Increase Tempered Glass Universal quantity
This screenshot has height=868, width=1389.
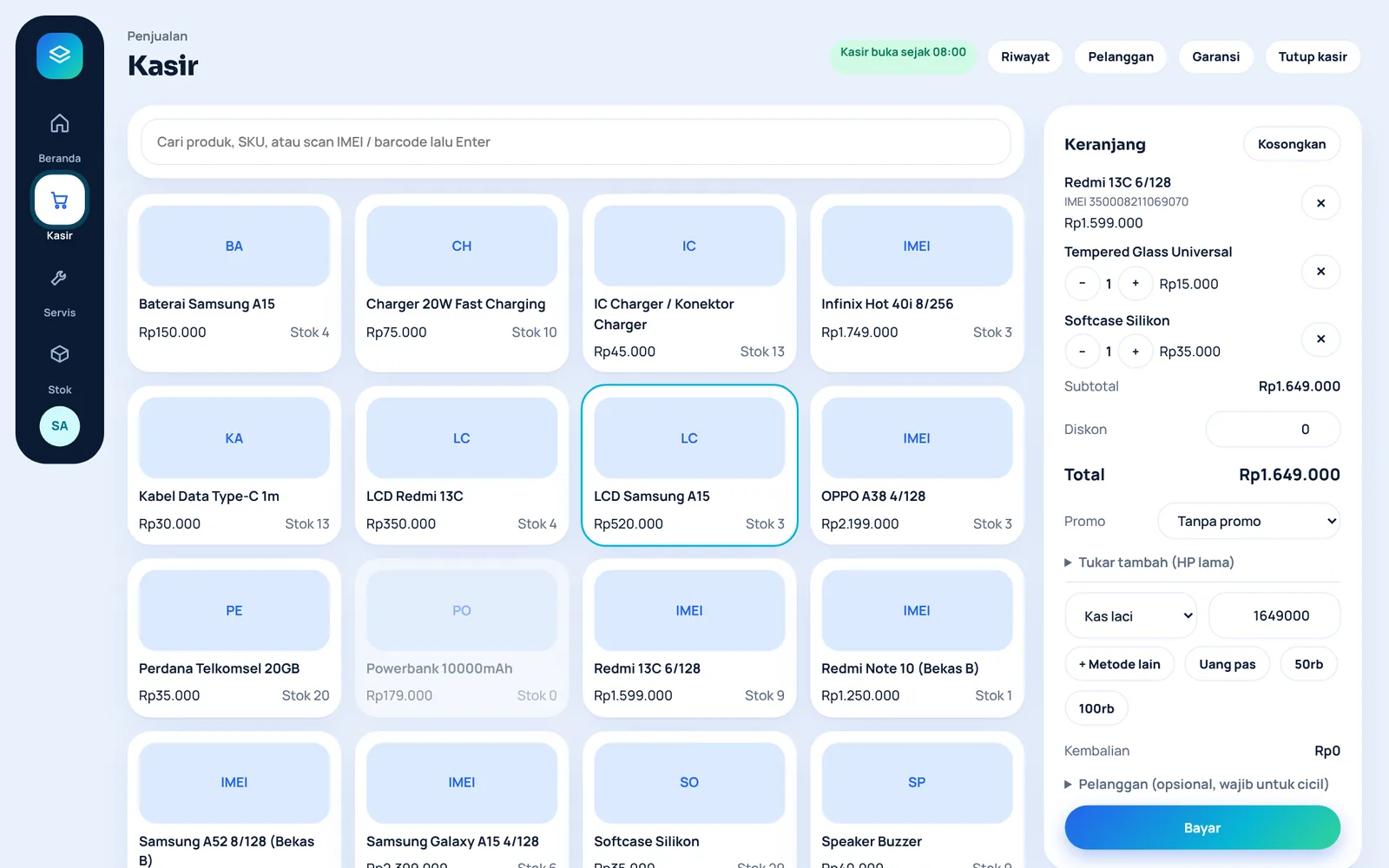(x=1136, y=284)
